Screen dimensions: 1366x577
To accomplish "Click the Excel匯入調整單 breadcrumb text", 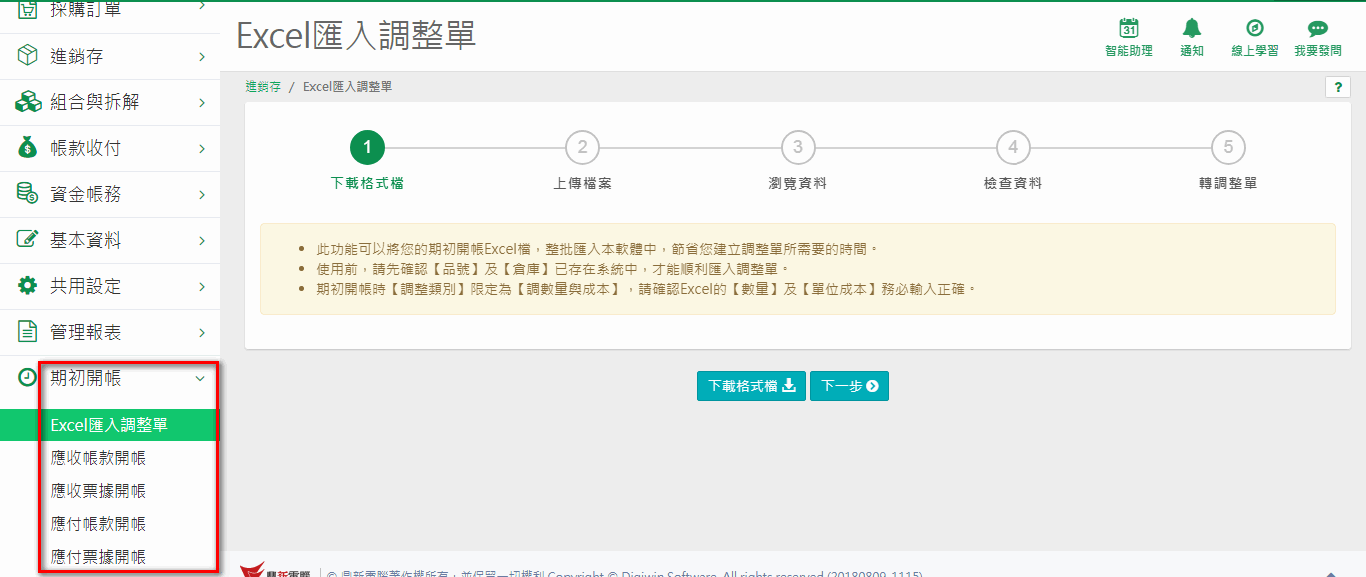I will [347, 87].
